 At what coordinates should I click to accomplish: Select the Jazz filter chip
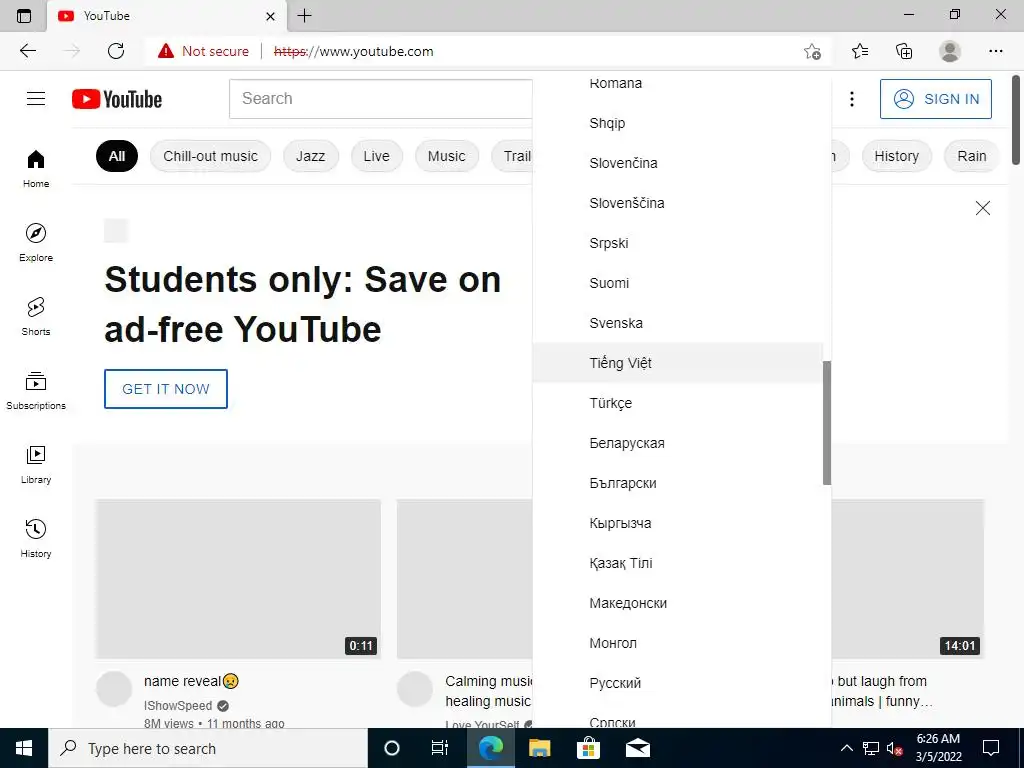coord(310,156)
